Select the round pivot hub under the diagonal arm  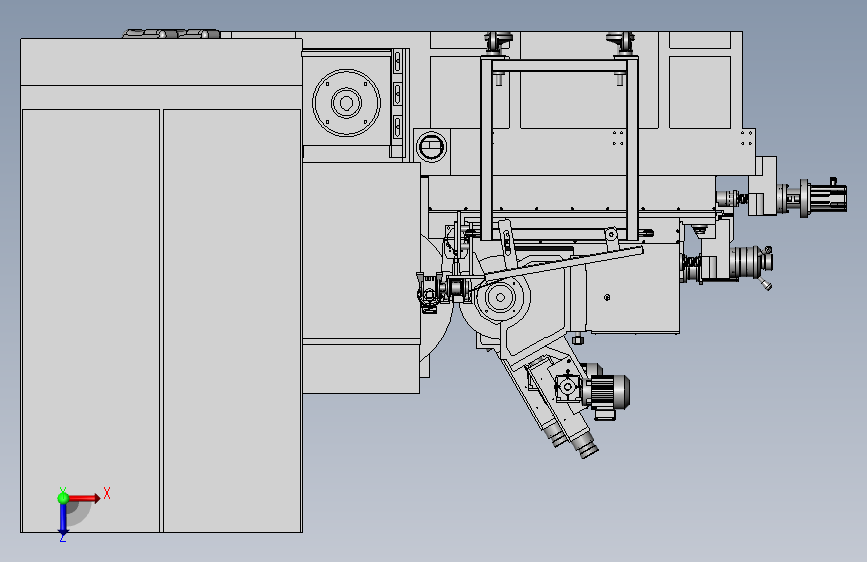click(x=500, y=298)
